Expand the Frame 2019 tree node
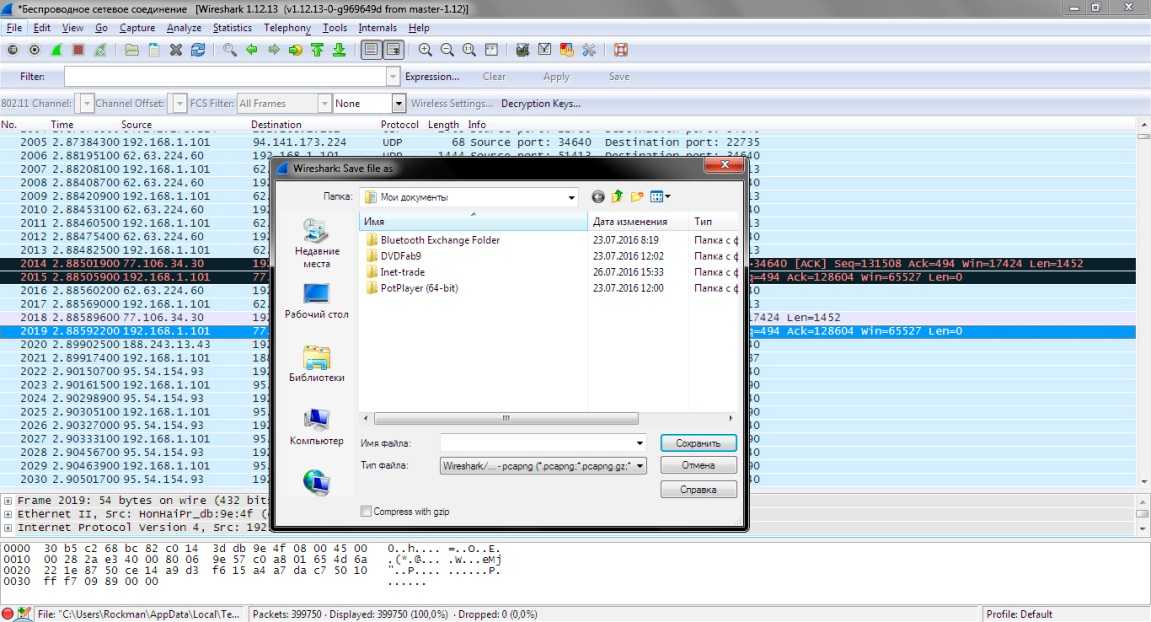Image resolution: width=1151 pixels, height=622 pixels. click(8, 499)
